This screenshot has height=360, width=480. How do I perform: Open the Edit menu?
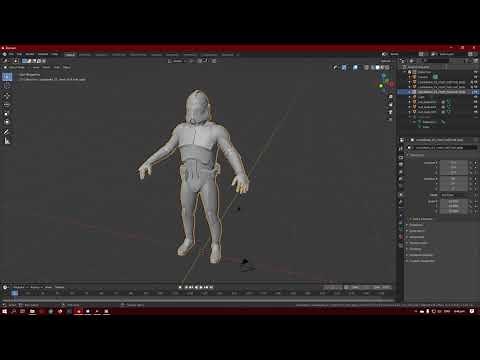tap(19, 54)
